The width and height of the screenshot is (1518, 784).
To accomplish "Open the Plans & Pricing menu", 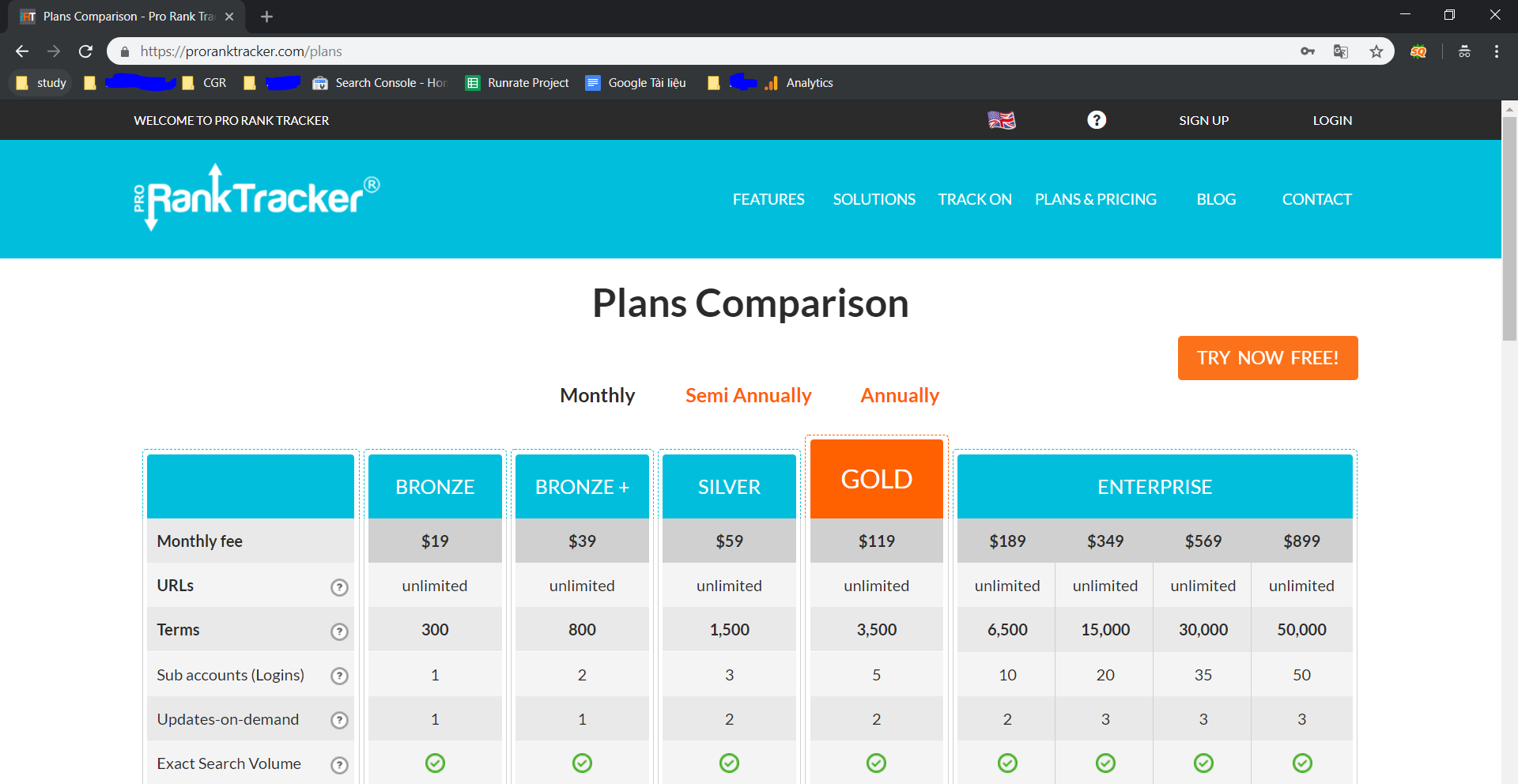I will (1095, 199).
